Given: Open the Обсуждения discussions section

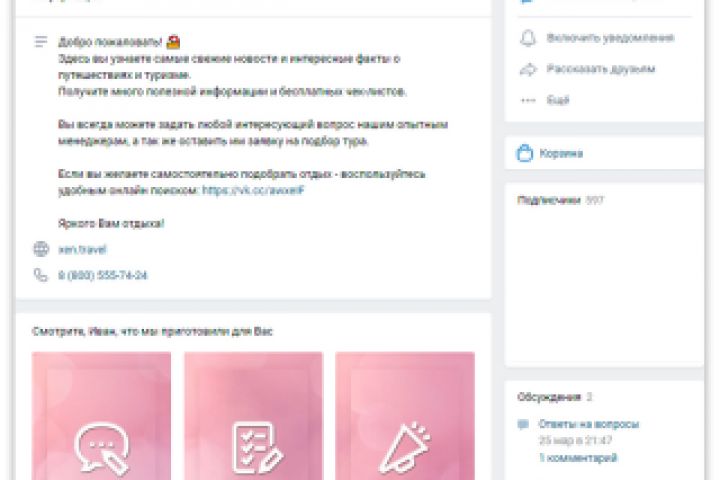Looking at the screenshot, I should point(549,397).
